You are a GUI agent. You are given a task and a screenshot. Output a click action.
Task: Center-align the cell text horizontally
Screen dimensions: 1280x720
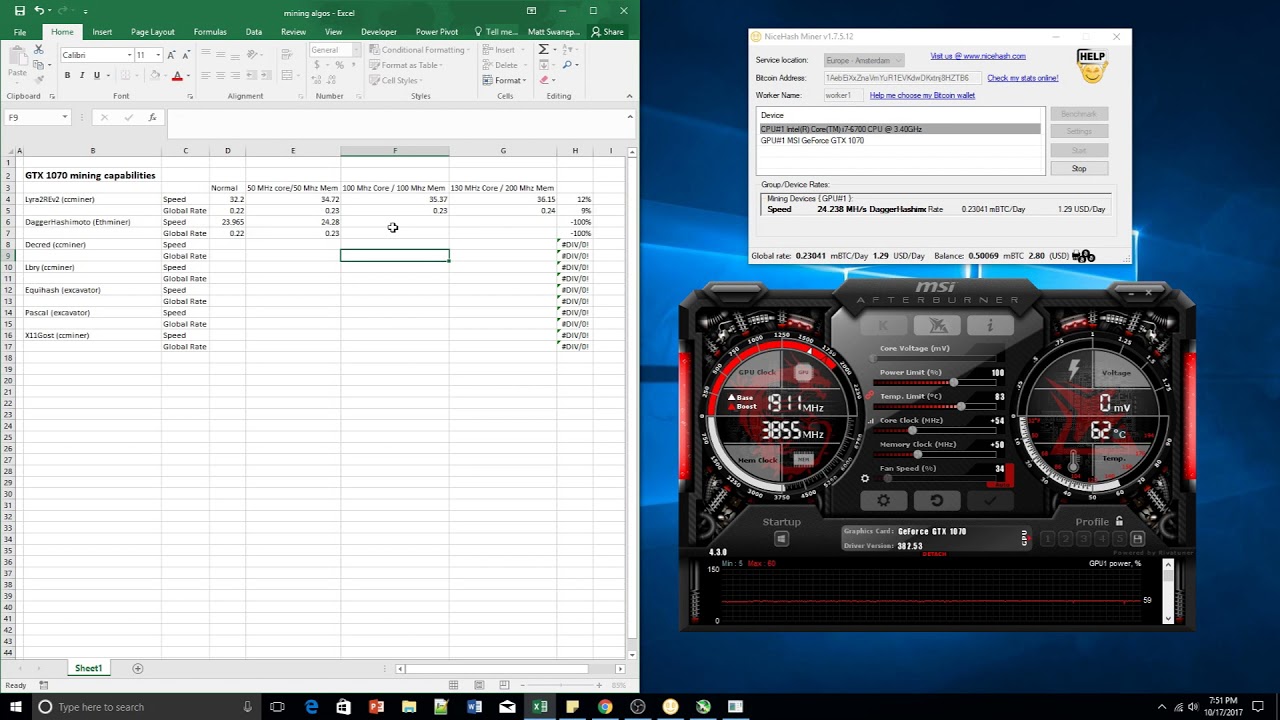[220, 75]
